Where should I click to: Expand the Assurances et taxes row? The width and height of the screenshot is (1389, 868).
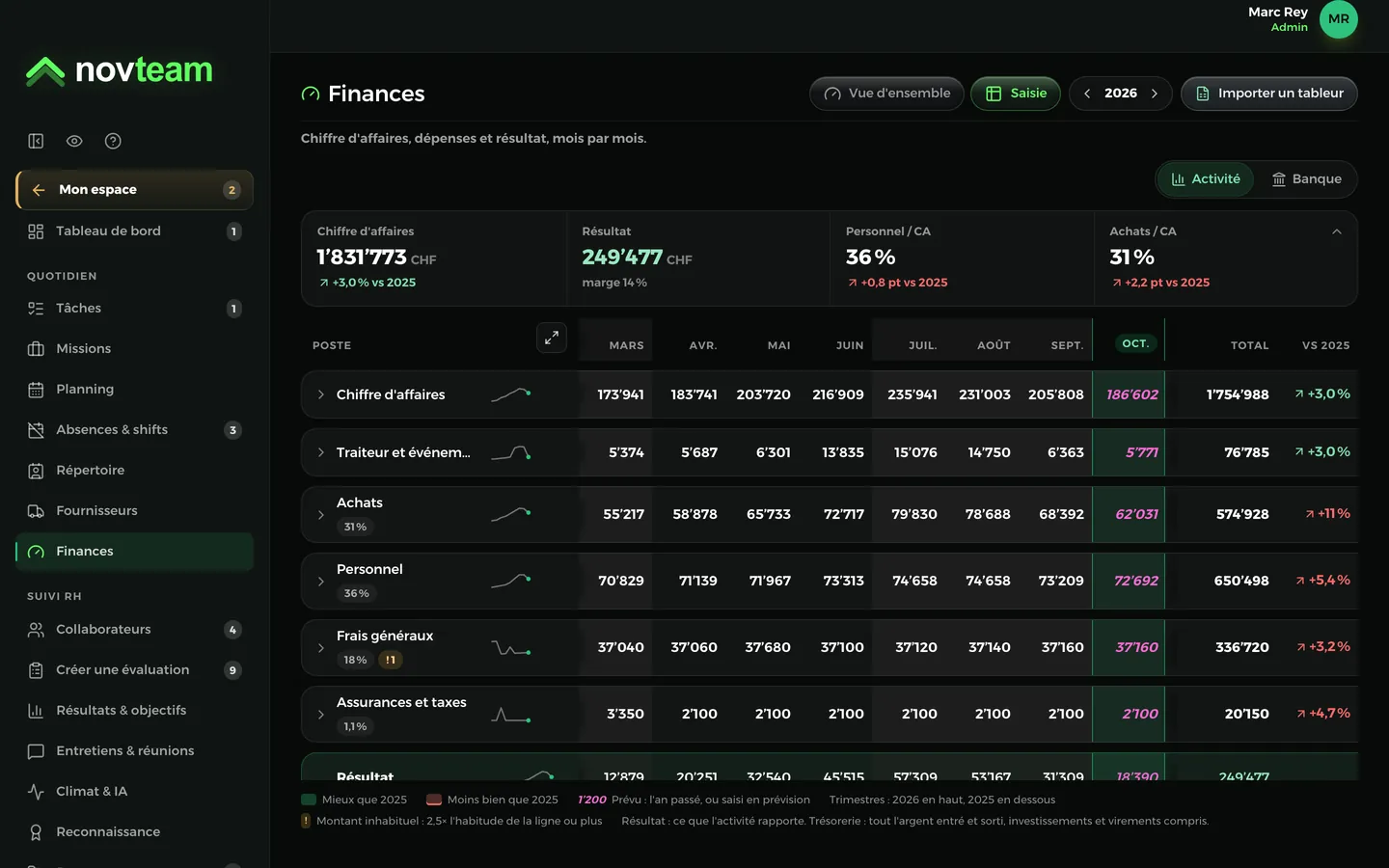pos(321,715)
